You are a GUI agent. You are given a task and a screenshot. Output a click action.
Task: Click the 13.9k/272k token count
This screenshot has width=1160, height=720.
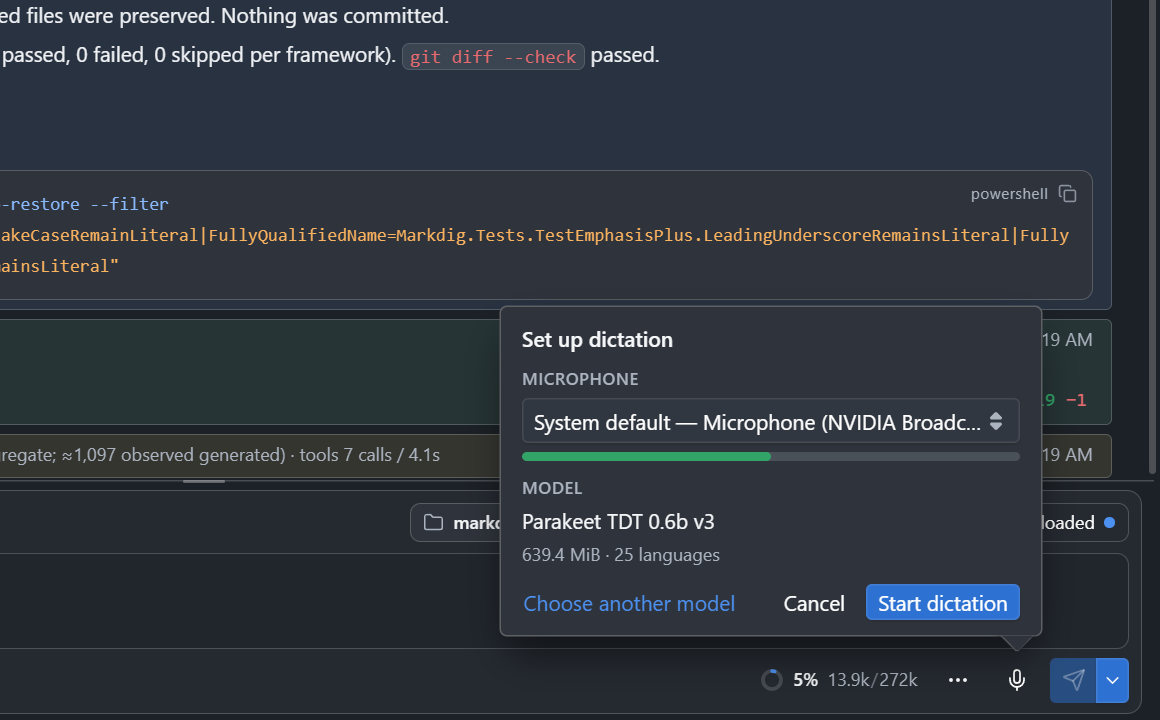click(x=872, y=680)
